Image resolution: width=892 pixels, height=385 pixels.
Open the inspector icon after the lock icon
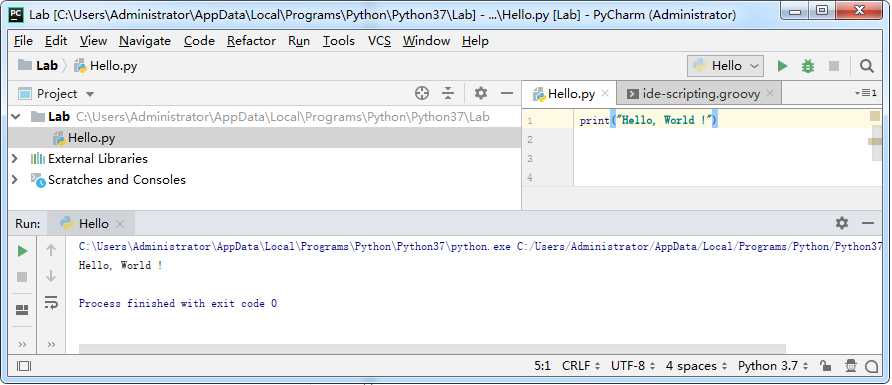(x=850, y=366)
